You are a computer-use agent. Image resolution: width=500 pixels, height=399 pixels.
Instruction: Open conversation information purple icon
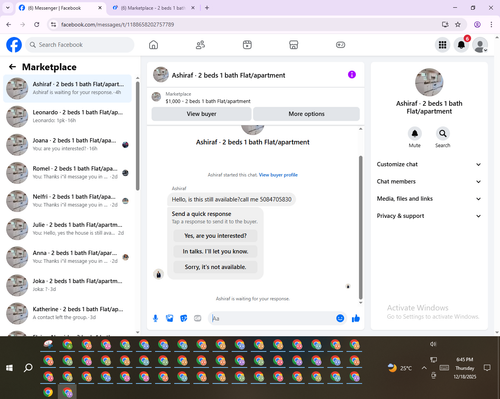[352, 75]
